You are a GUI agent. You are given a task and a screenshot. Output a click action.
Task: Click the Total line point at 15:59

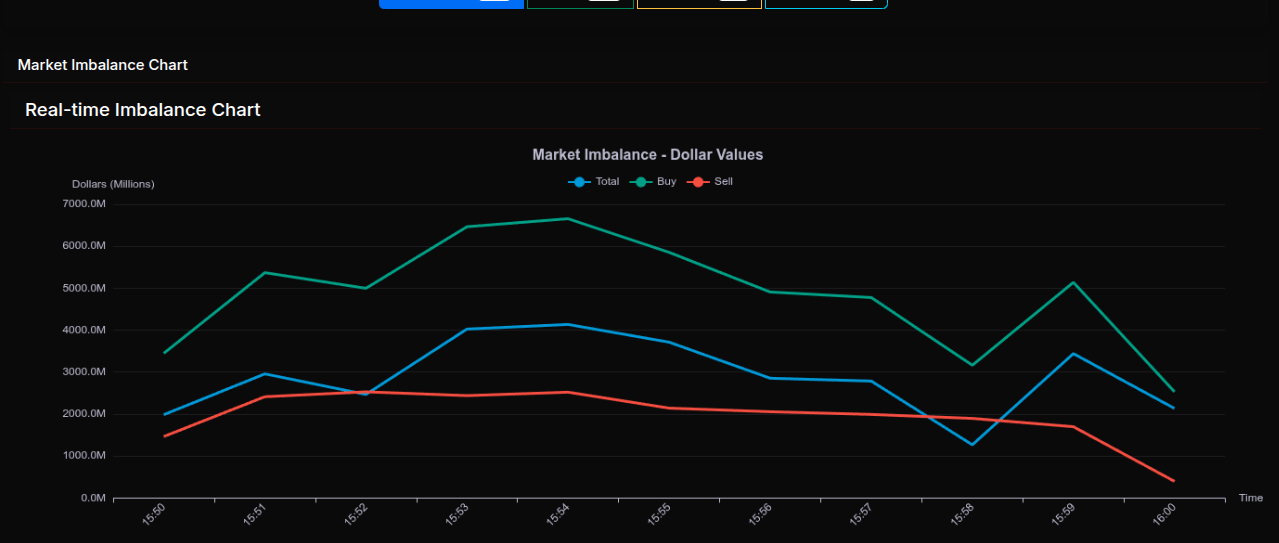tap(1073, 354)
